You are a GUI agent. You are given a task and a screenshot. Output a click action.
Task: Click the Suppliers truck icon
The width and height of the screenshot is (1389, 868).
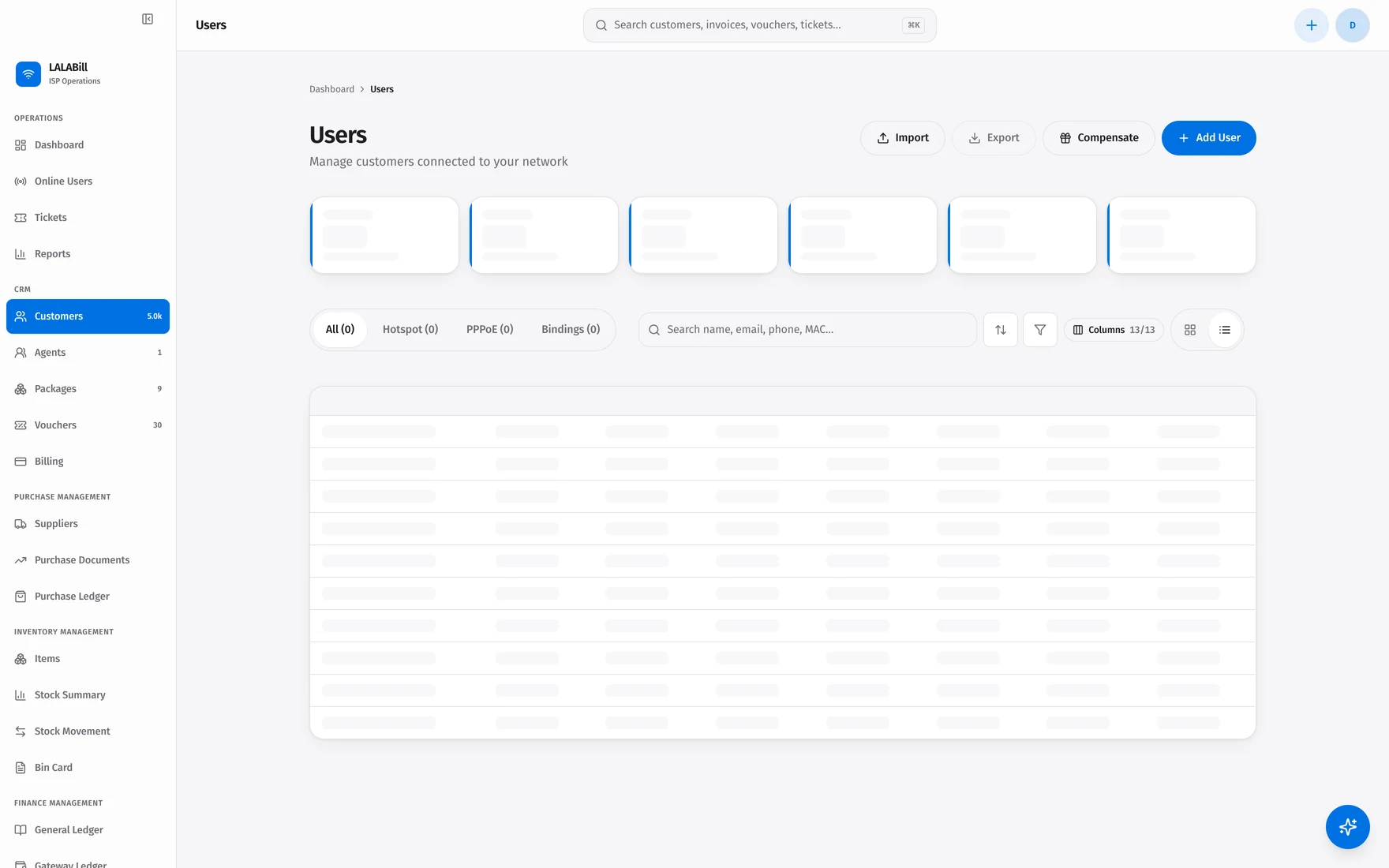click(x=21, y=524)
